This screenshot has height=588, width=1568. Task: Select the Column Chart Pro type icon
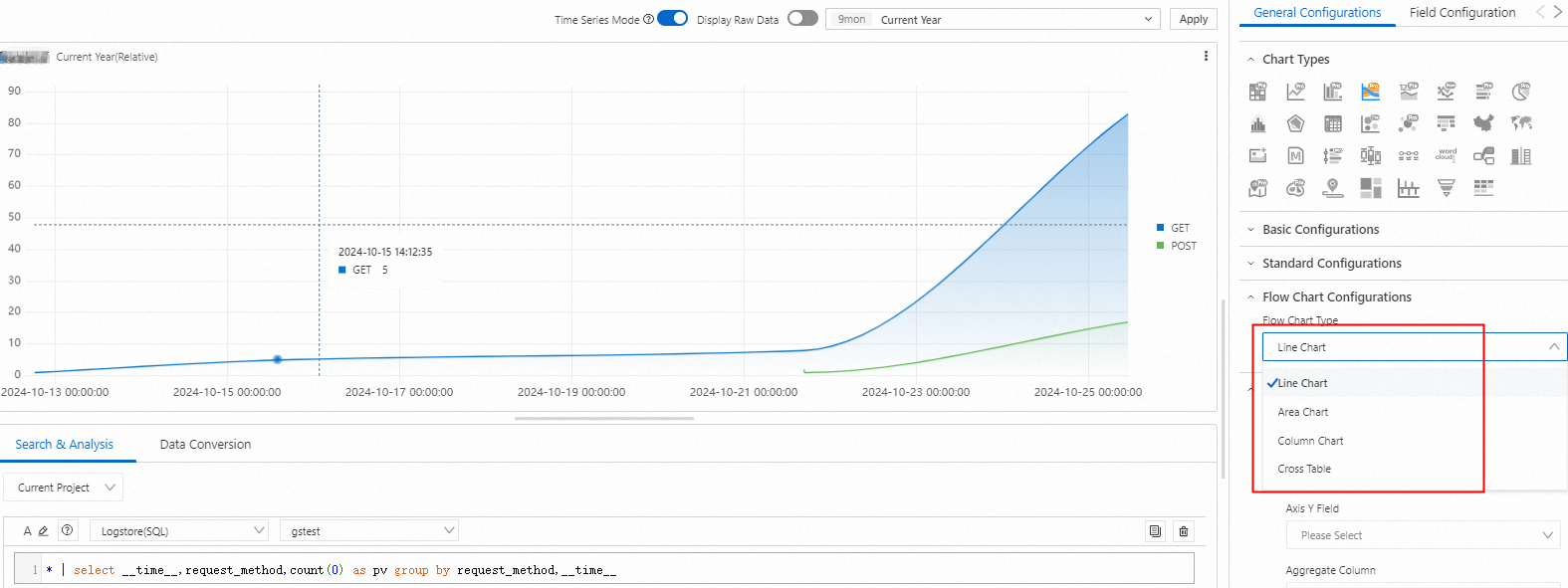[x=1333, y=92]
